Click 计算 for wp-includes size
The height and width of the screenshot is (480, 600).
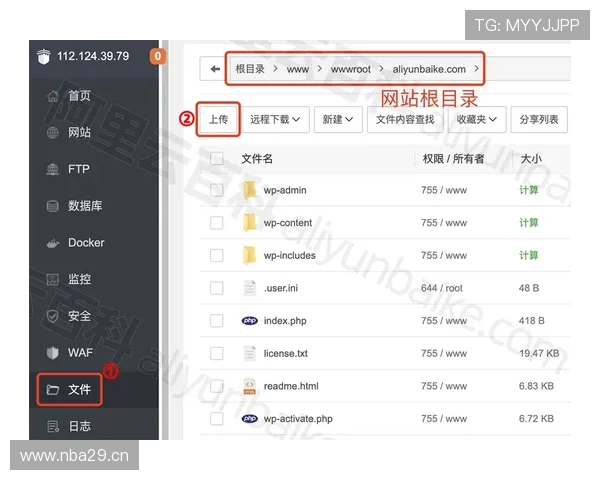coord(529,255)
